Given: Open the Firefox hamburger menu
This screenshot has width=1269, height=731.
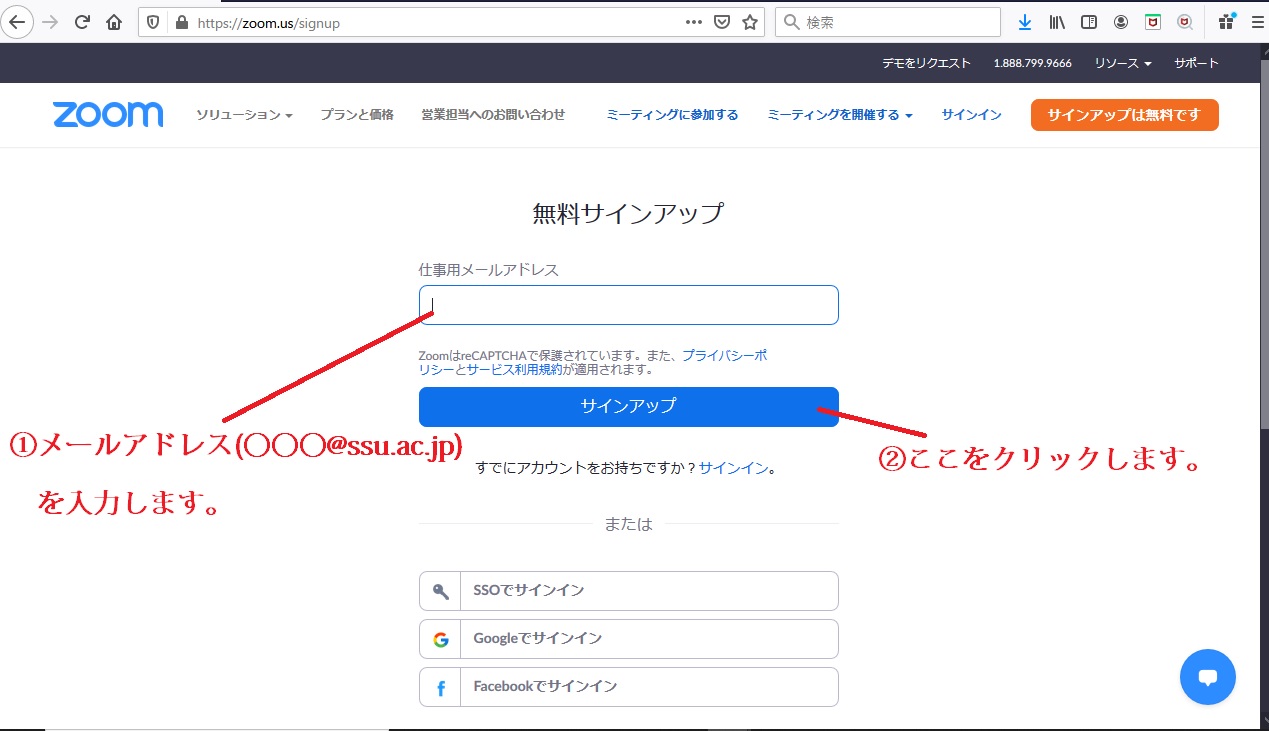Looking at the screenshot, I should (1257, 22).
